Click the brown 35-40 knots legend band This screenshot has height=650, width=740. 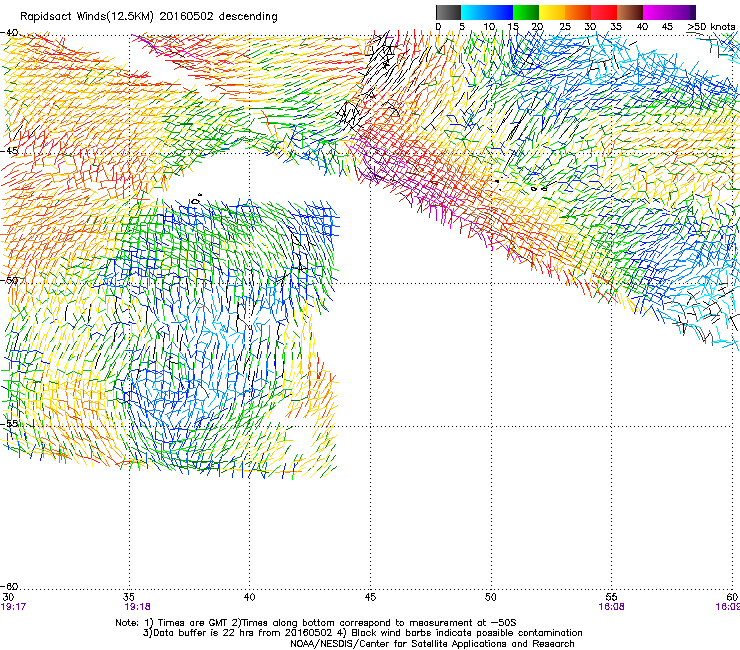pos(630,12)
